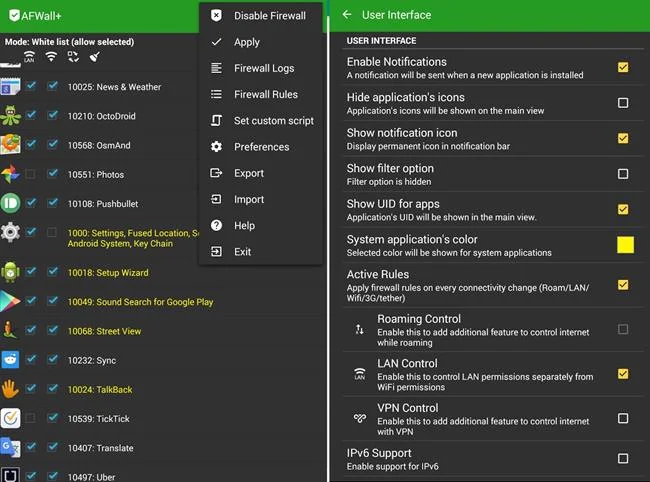
Task: Go back with User Interface arrow
Action: [347, 15]
